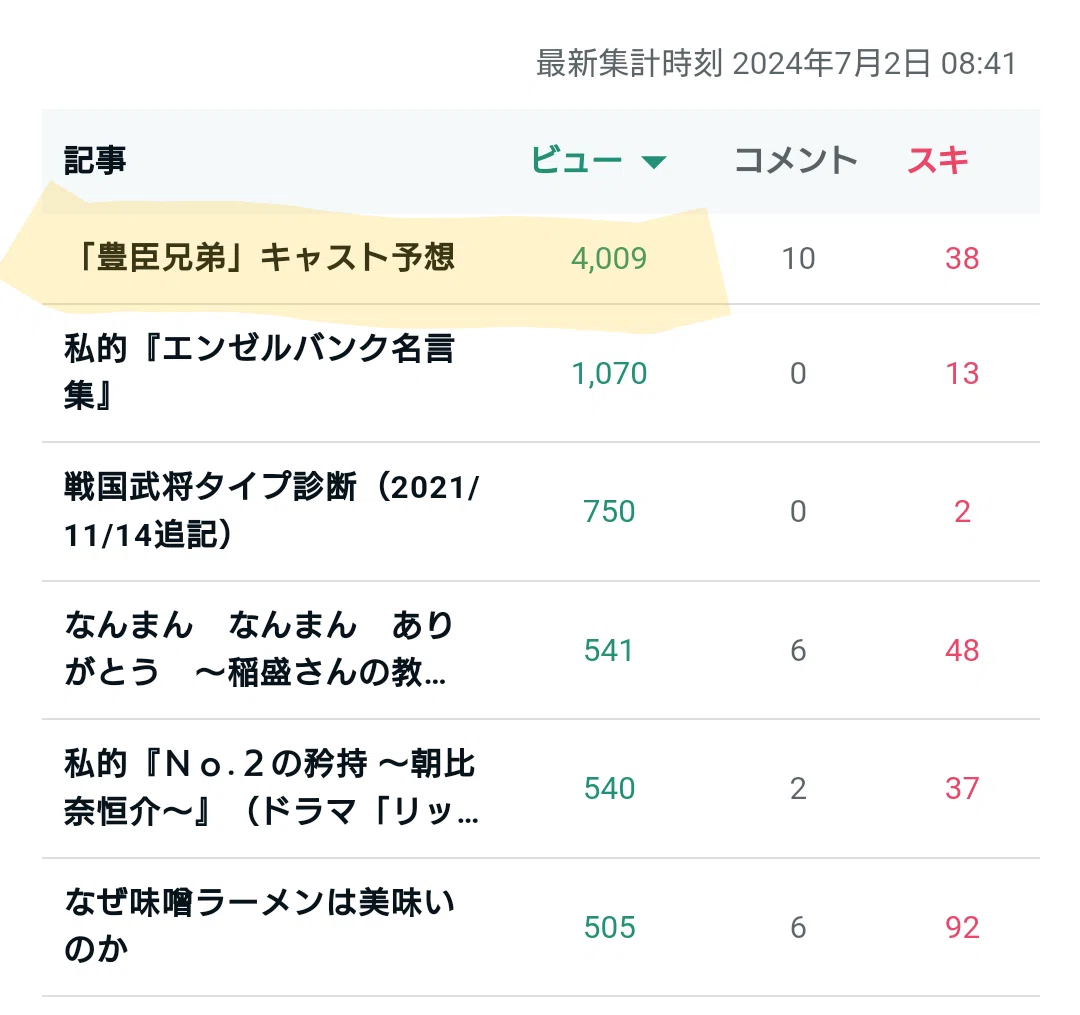Click the 10 comment count
Image resolution: width=1080 pixels, height=1015 pixels.
point(798,259)
